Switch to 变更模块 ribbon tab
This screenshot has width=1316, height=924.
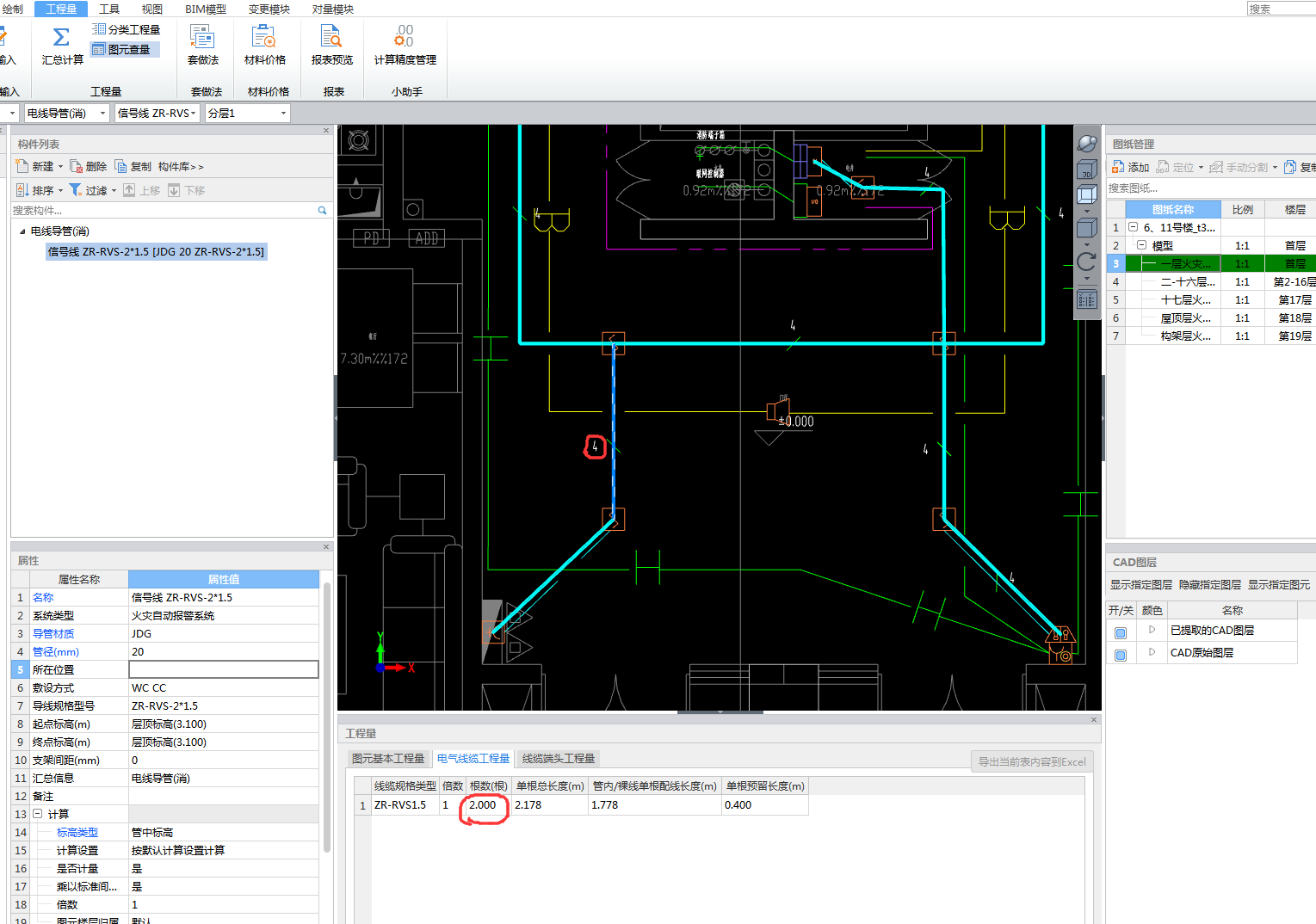(269, 9)
